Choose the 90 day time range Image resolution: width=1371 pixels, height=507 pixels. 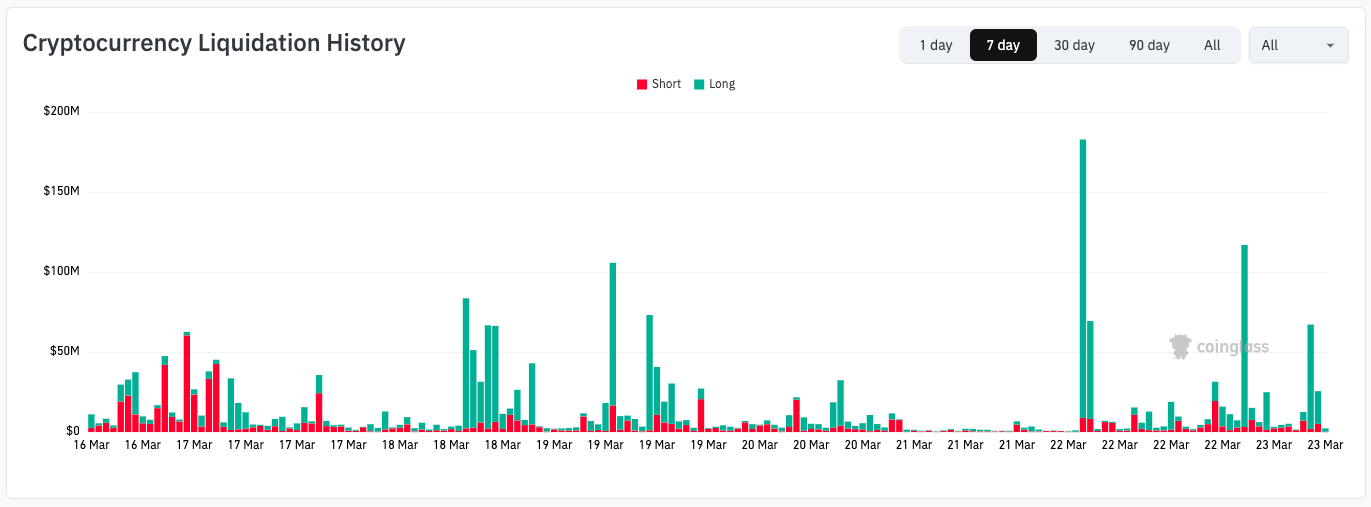[x=1149, y=45]
